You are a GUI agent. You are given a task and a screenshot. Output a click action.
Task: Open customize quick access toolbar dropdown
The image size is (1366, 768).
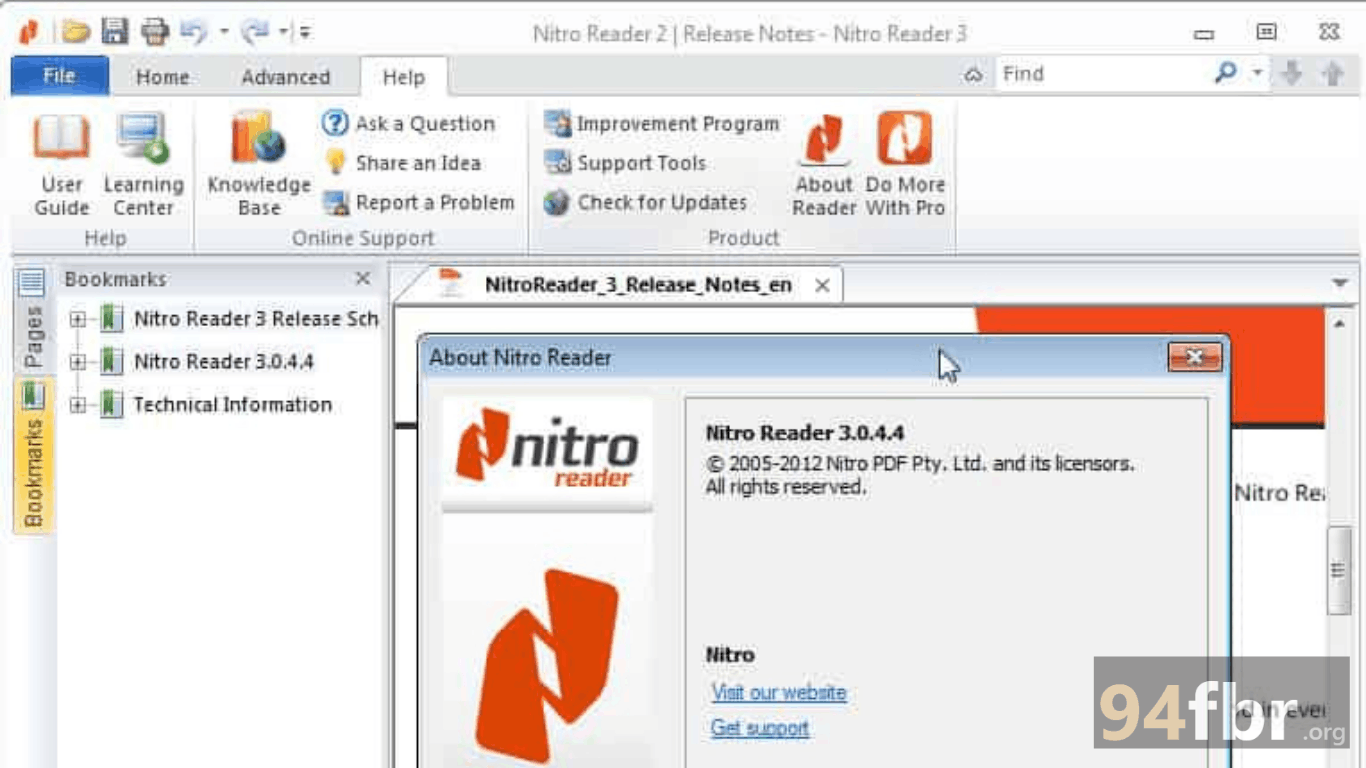pyautogui.click(x=305, y=33)
